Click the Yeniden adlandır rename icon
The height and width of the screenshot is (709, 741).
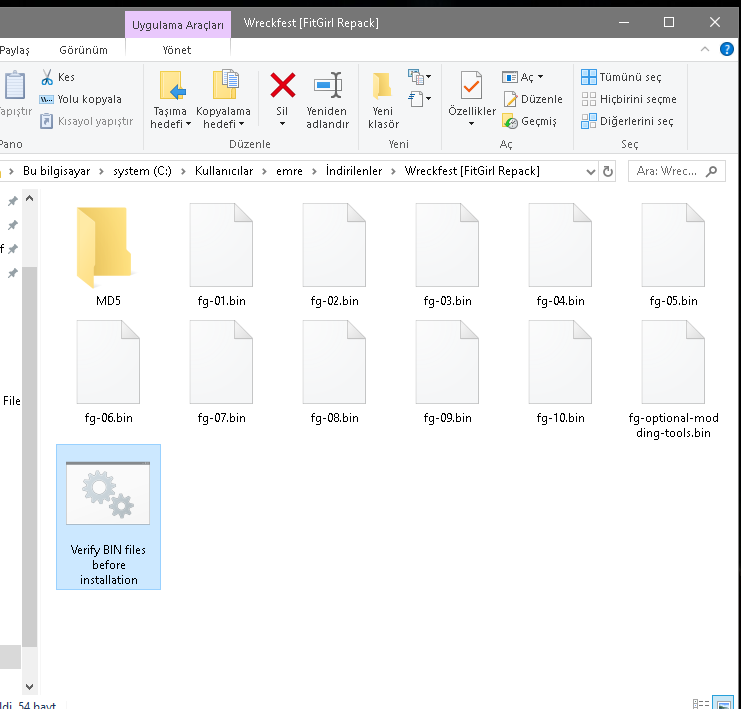tap(328, 85)
